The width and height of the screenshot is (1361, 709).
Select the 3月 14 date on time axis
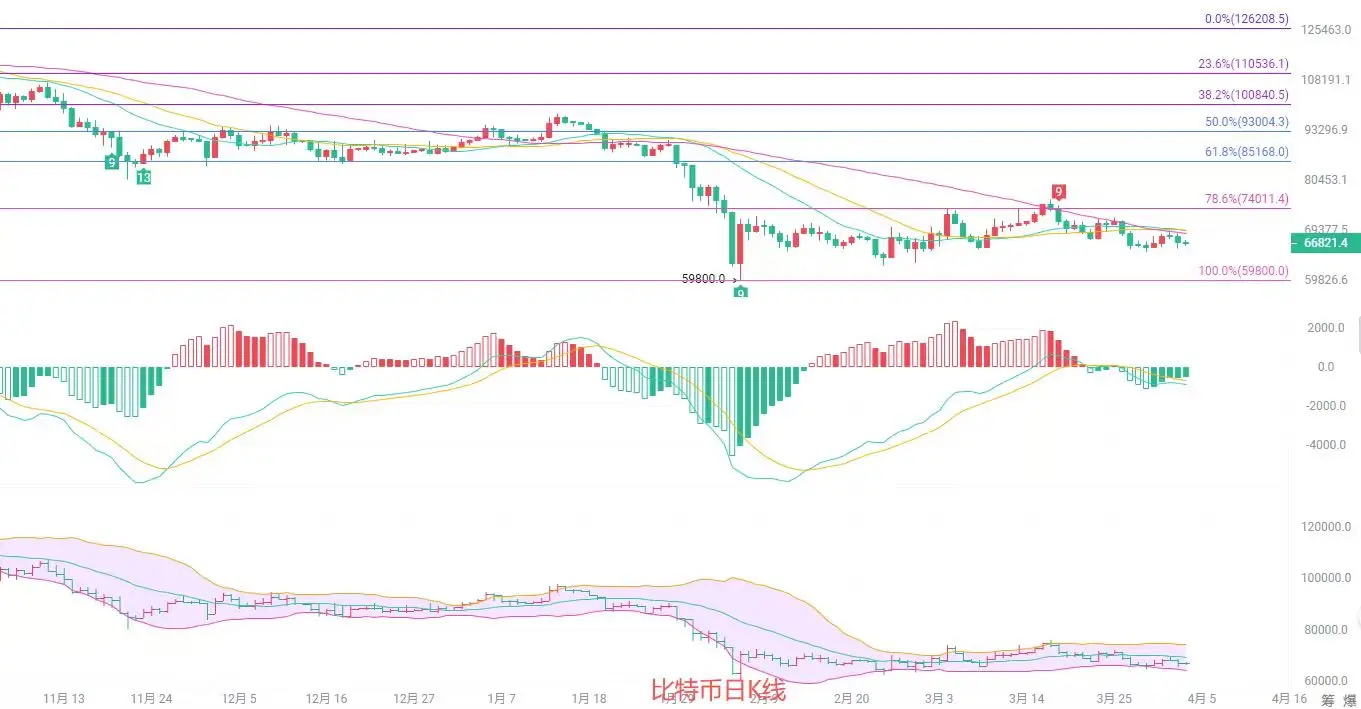[x=1027, y=698]
